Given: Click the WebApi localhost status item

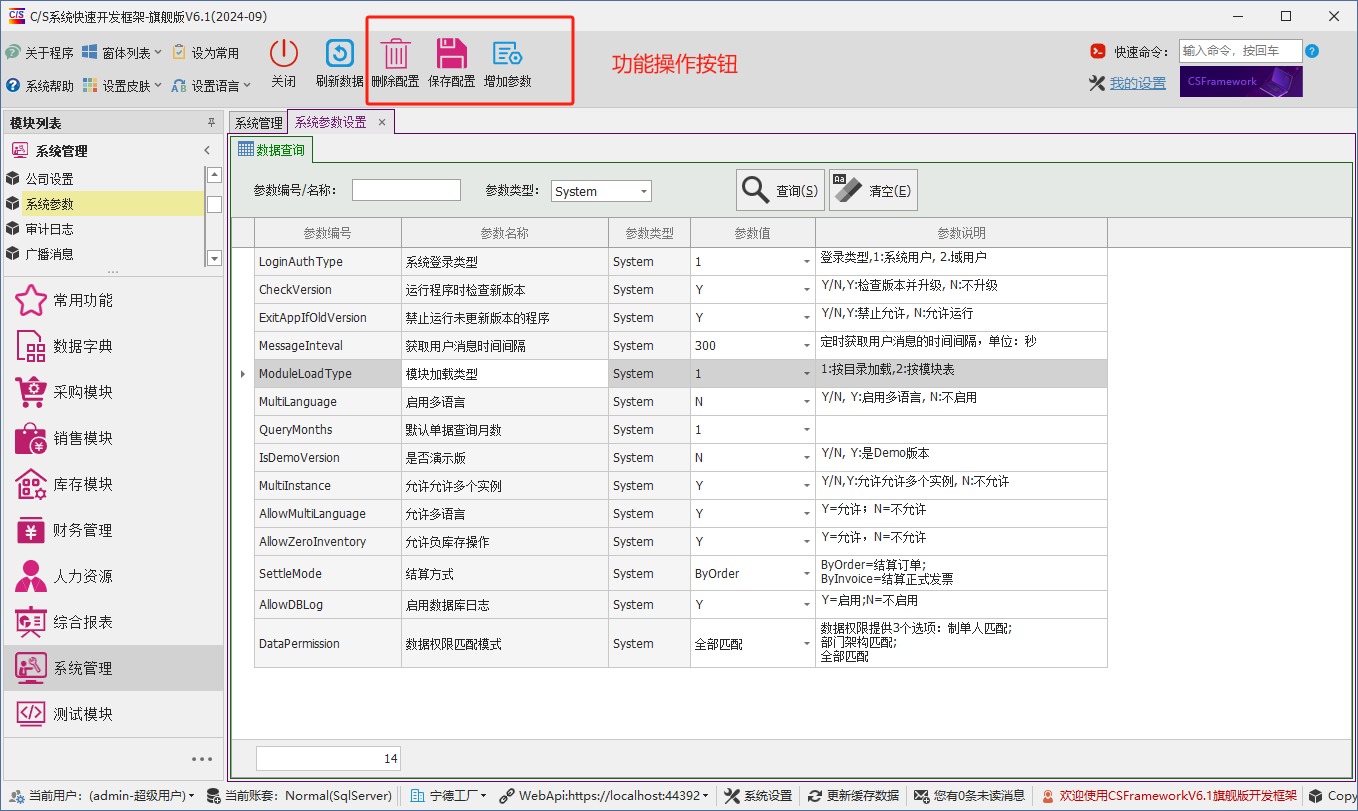Looking at the screenshot, I should 606,796.
